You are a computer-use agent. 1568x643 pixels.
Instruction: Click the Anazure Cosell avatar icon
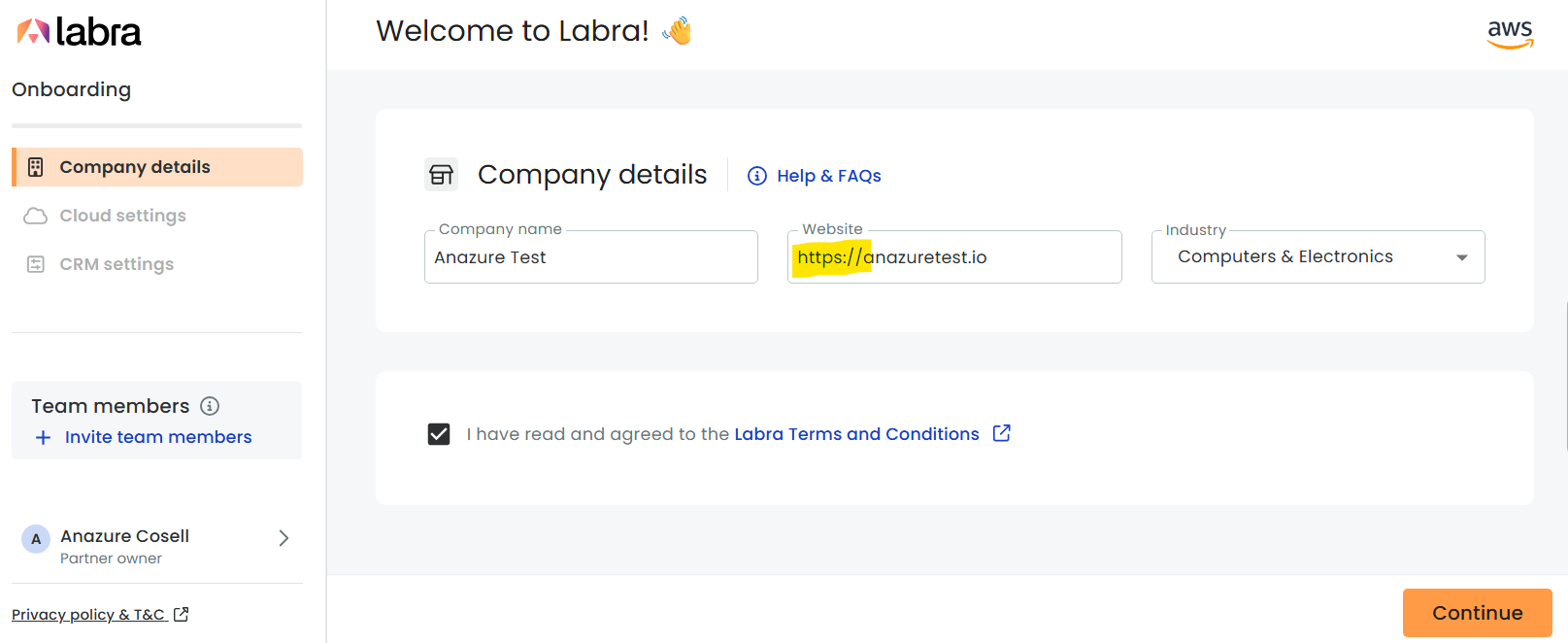point(36,539)
